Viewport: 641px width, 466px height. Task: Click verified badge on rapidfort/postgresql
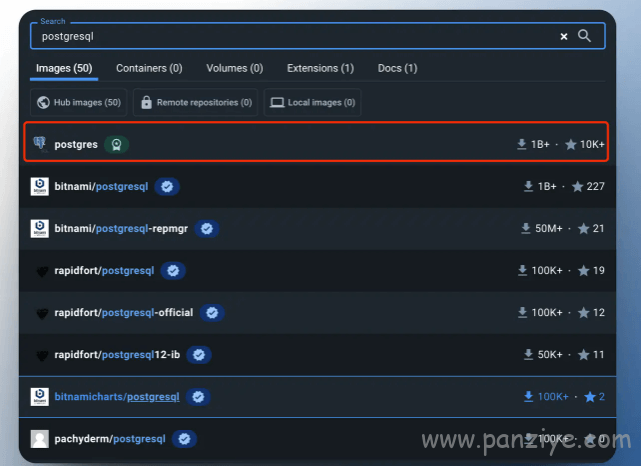tap(173, 271)
